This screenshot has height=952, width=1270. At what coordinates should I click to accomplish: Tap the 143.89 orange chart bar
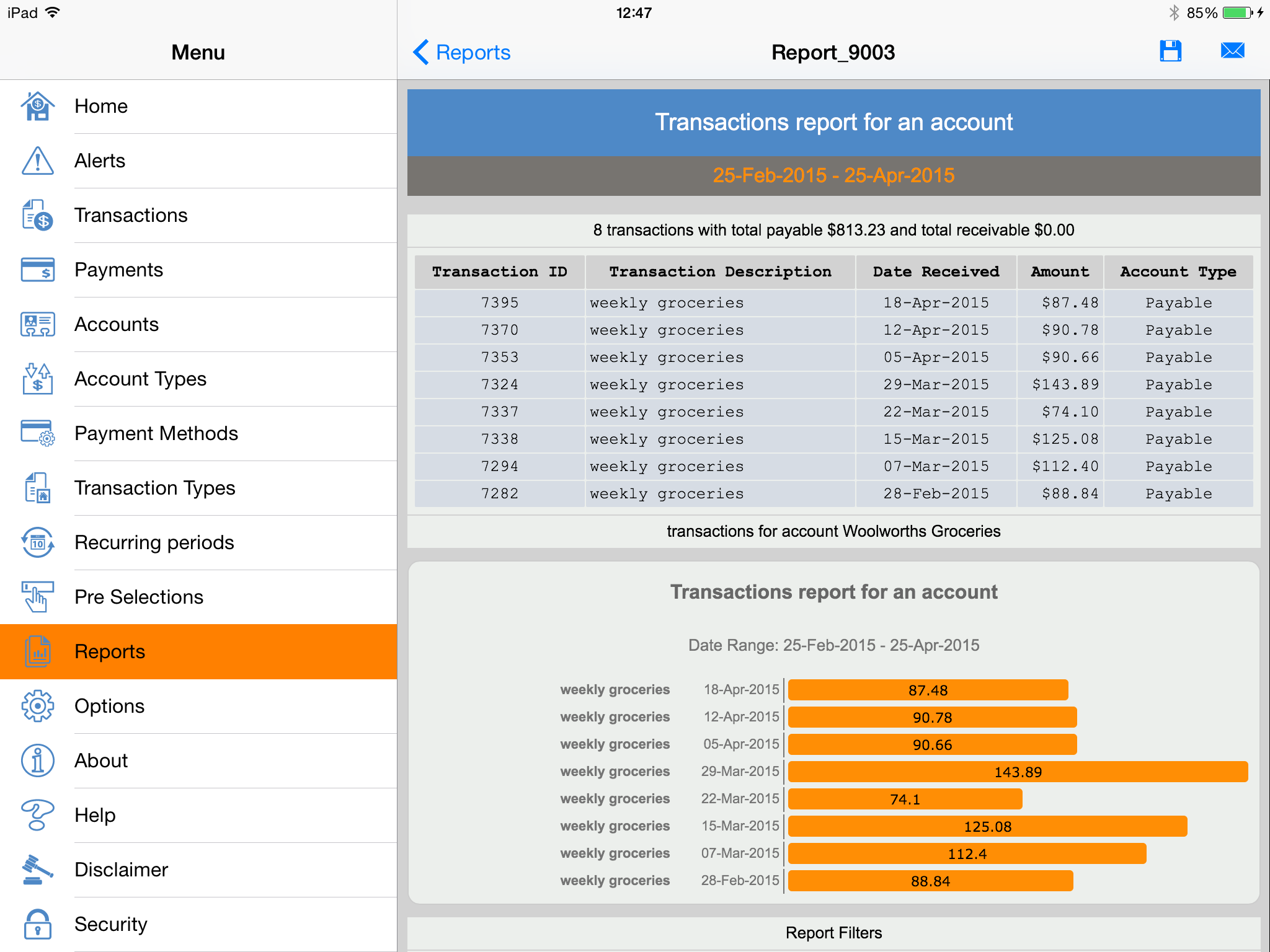pos(1017,772)
